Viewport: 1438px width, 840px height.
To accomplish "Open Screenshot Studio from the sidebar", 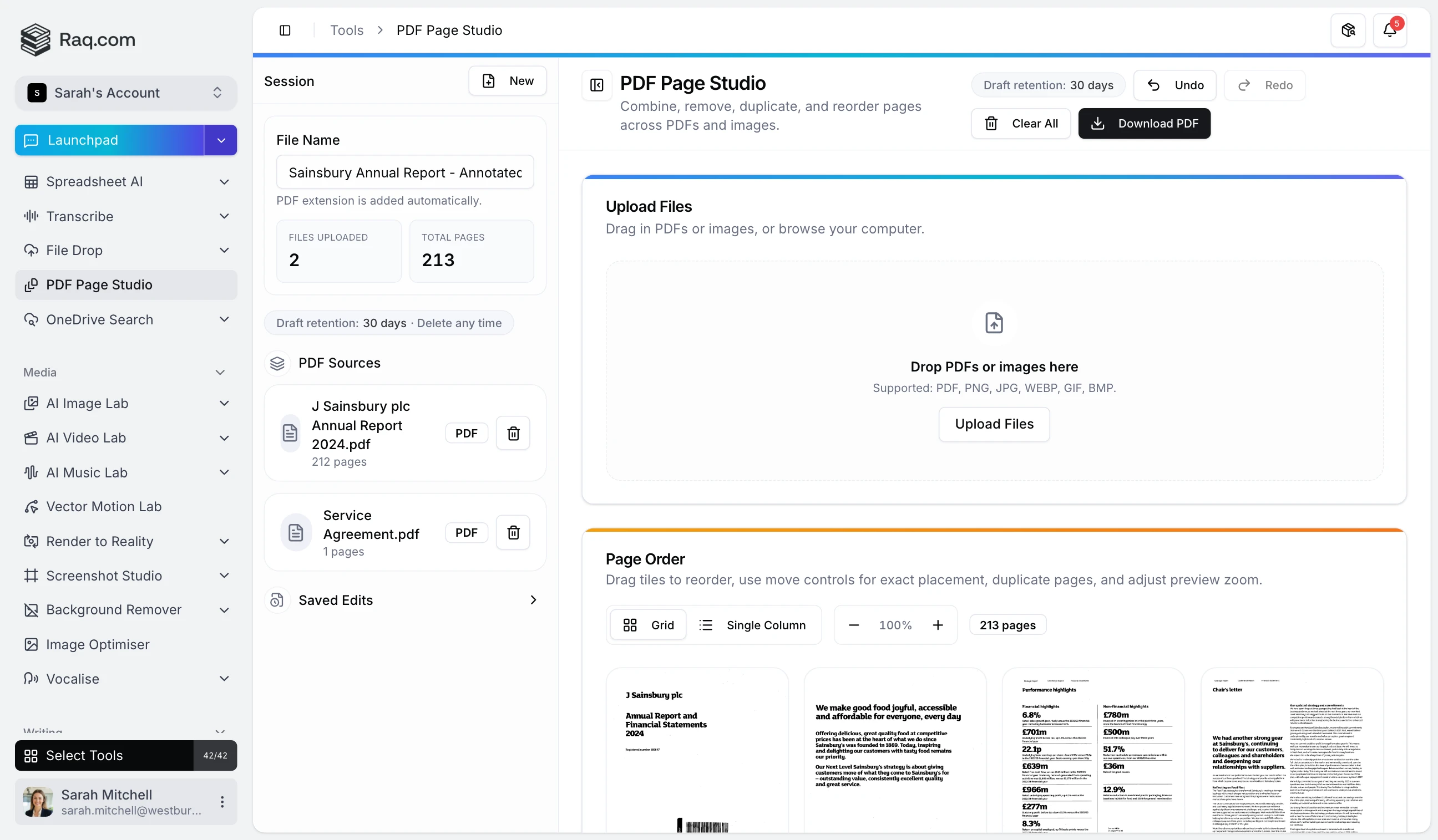I will 104,576.
